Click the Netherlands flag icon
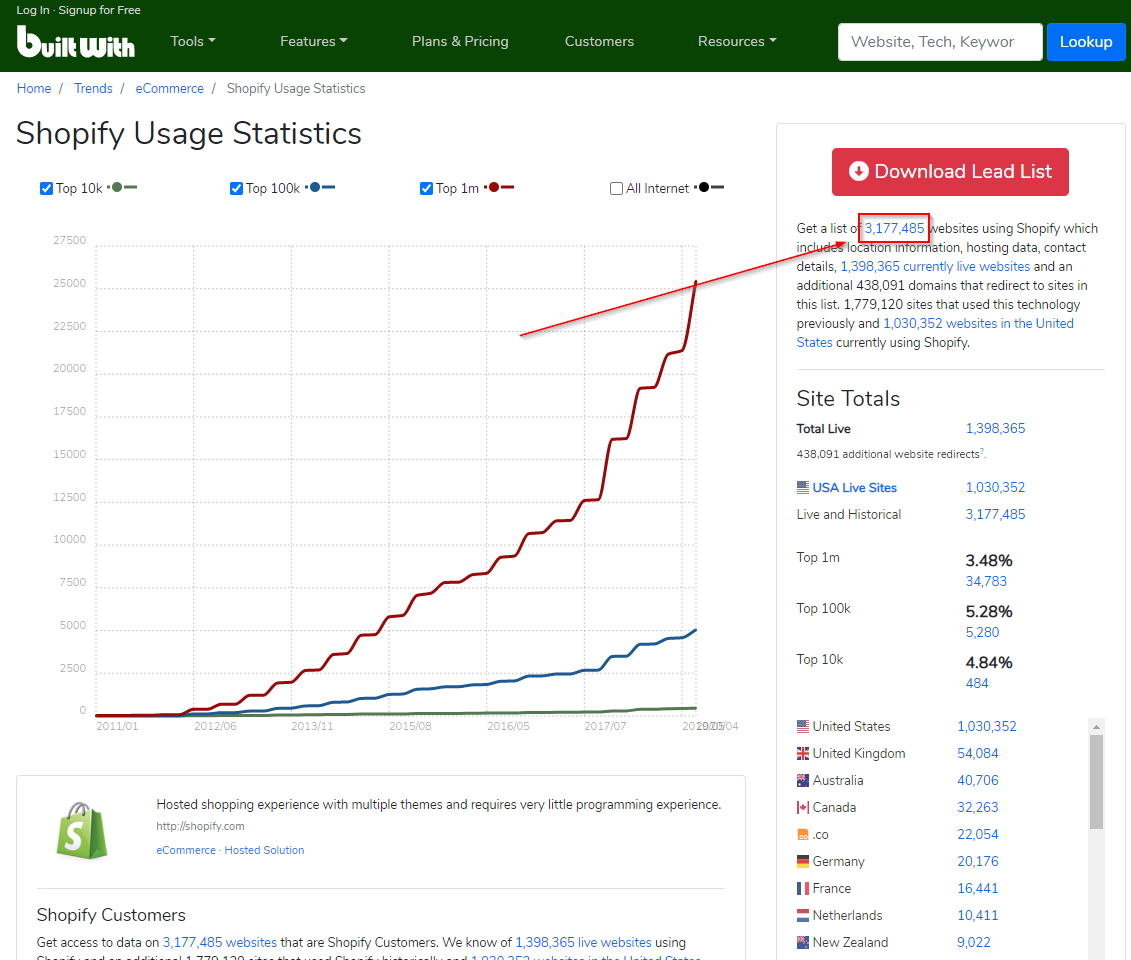This screenshot has height=960, width=1131. [x=803, y=915]
